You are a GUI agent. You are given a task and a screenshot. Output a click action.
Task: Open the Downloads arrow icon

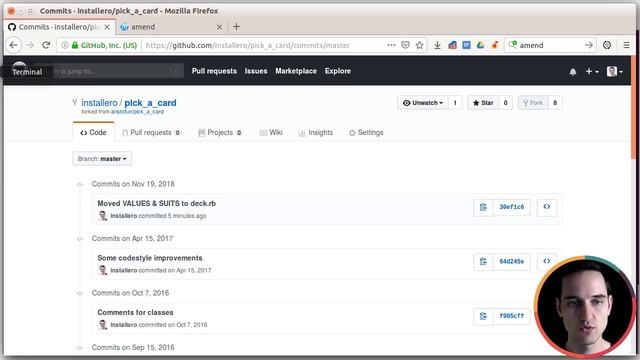437,45
